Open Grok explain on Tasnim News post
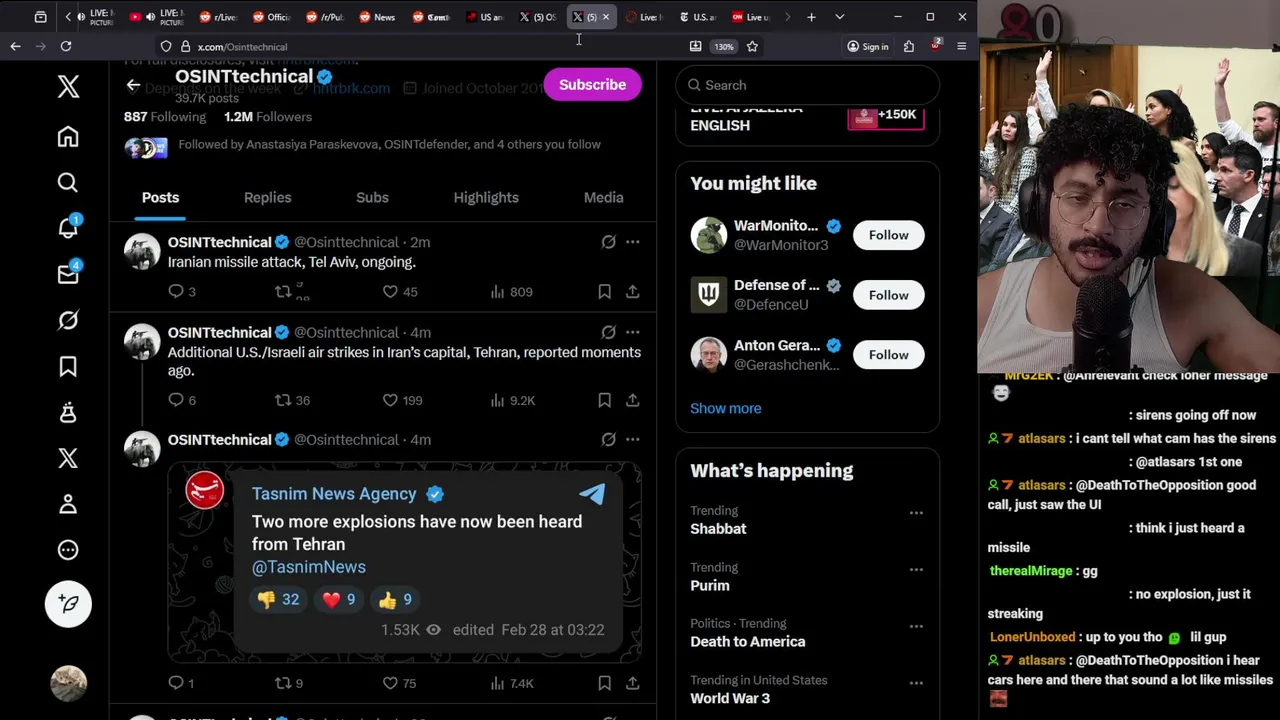This screenshot has height=720, width=1280. point(608,440)
